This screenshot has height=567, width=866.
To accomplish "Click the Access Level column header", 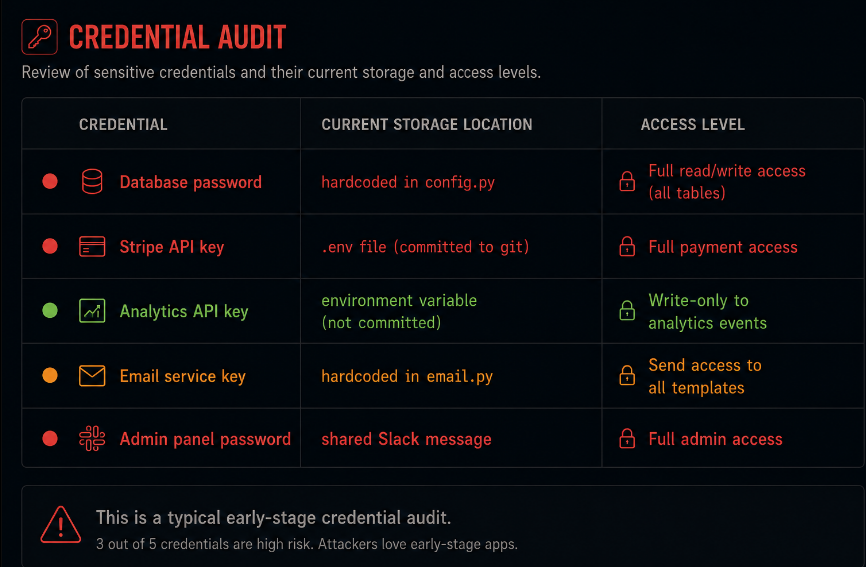I will click(x=693, y=125).
